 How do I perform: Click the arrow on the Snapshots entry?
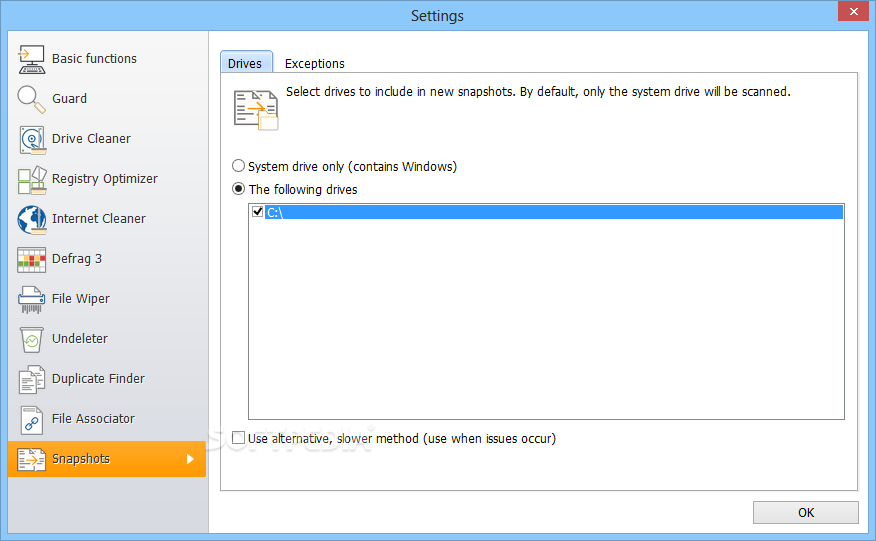pyautogui.click(x=191, y=459)
